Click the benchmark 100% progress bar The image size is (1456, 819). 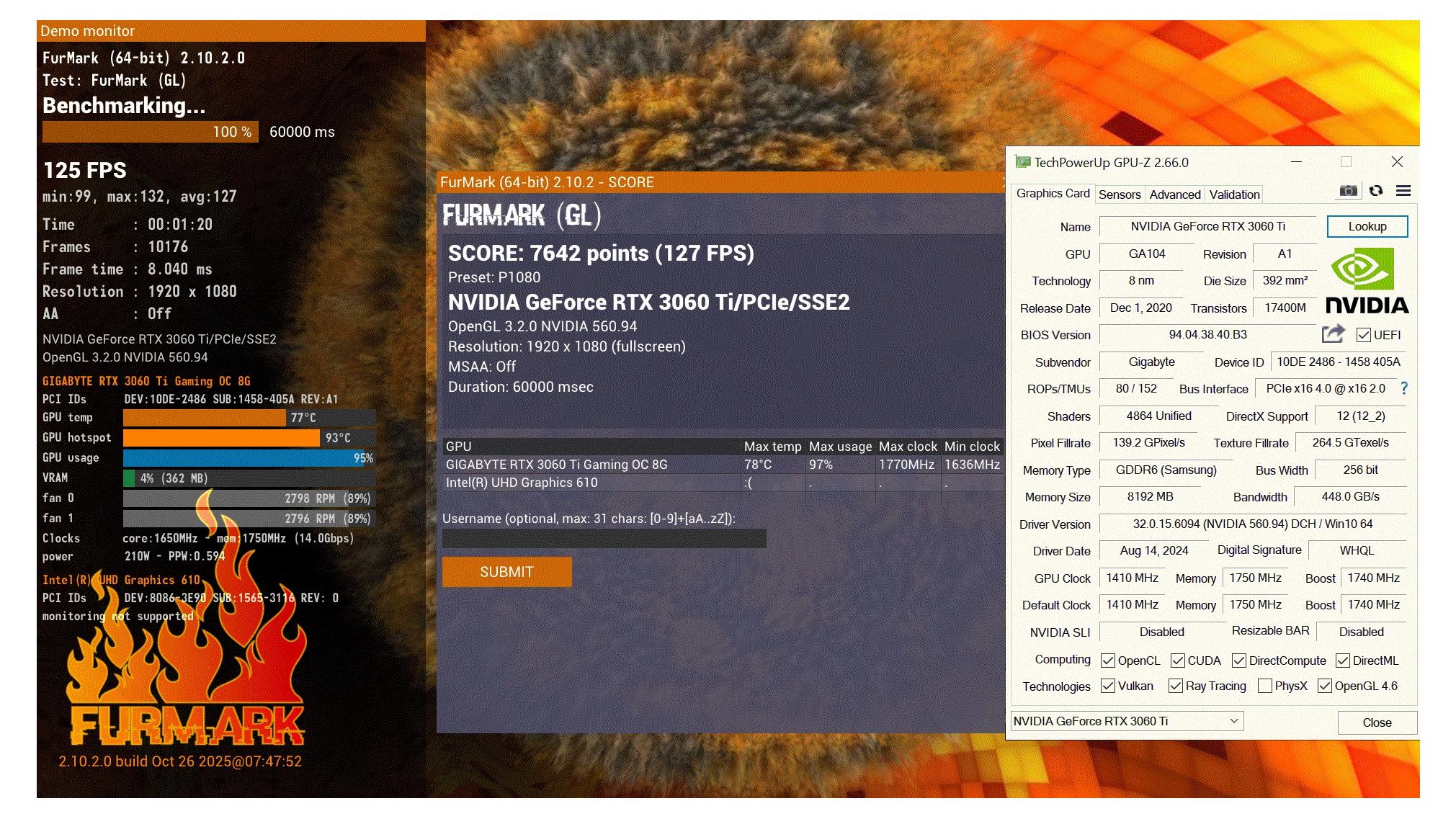tap(150, 132)
